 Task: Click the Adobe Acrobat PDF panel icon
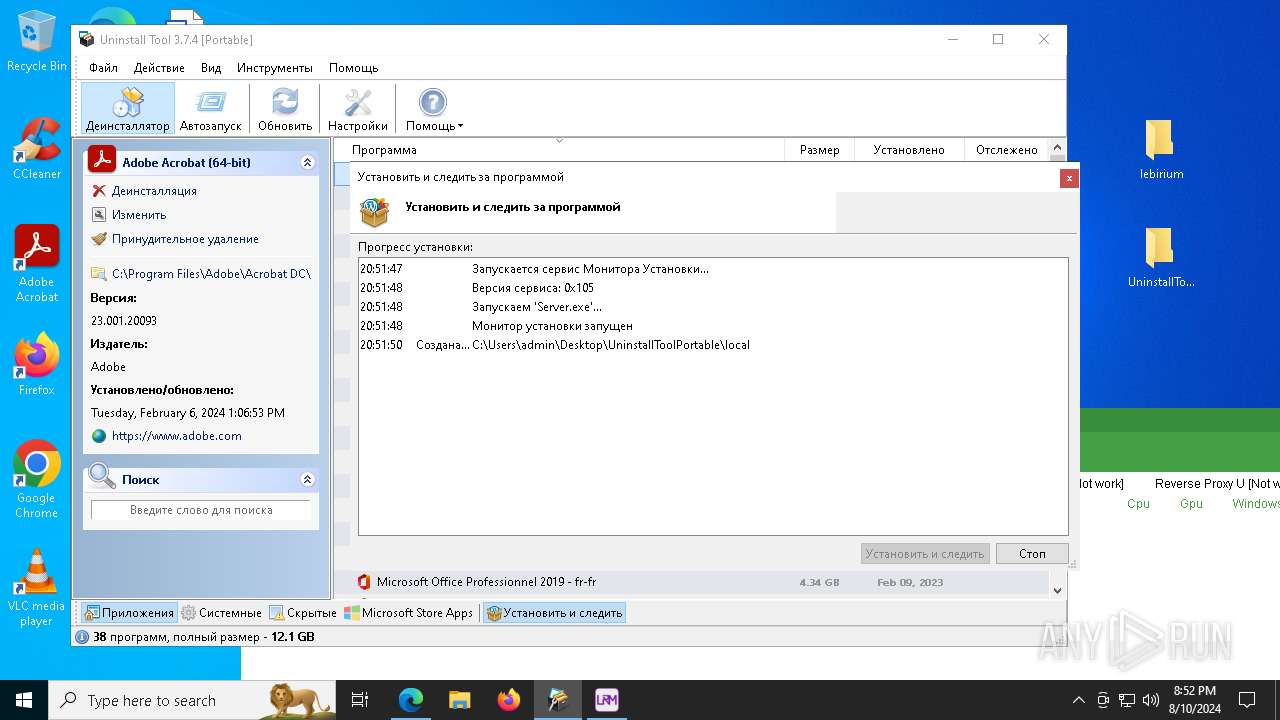102,160
